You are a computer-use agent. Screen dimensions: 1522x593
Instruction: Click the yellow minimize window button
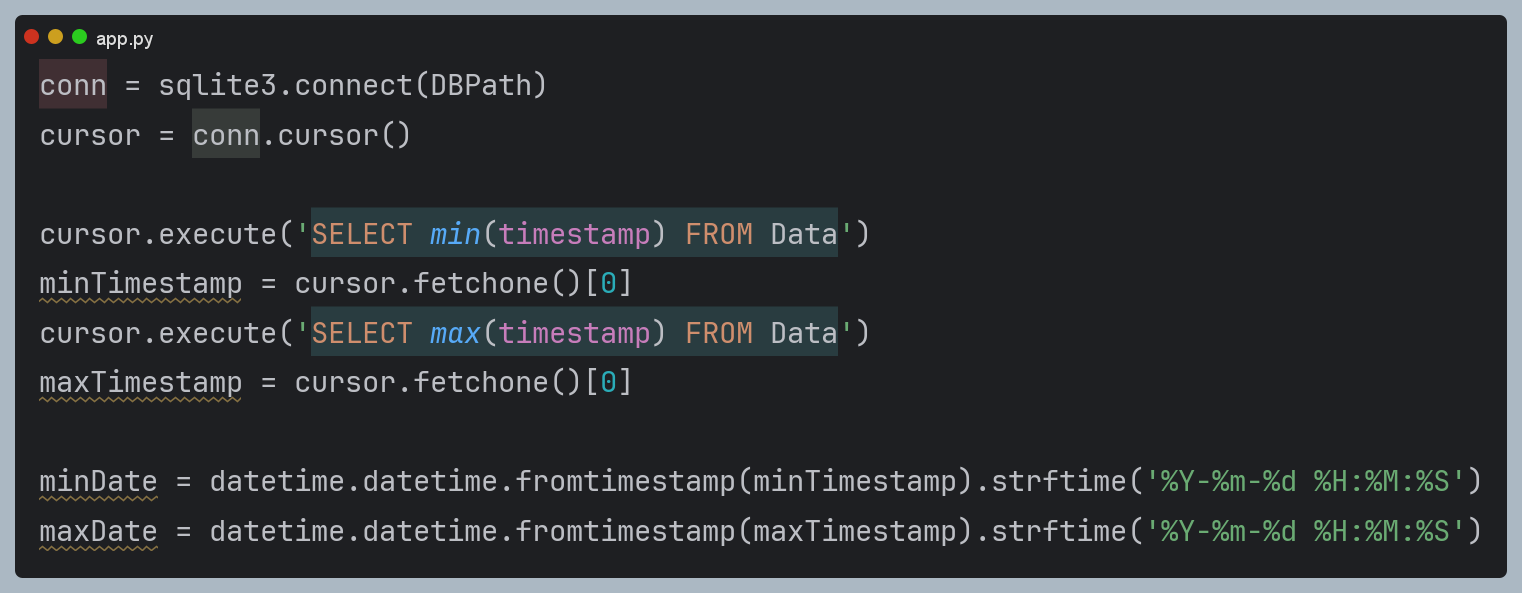(56, 37)
